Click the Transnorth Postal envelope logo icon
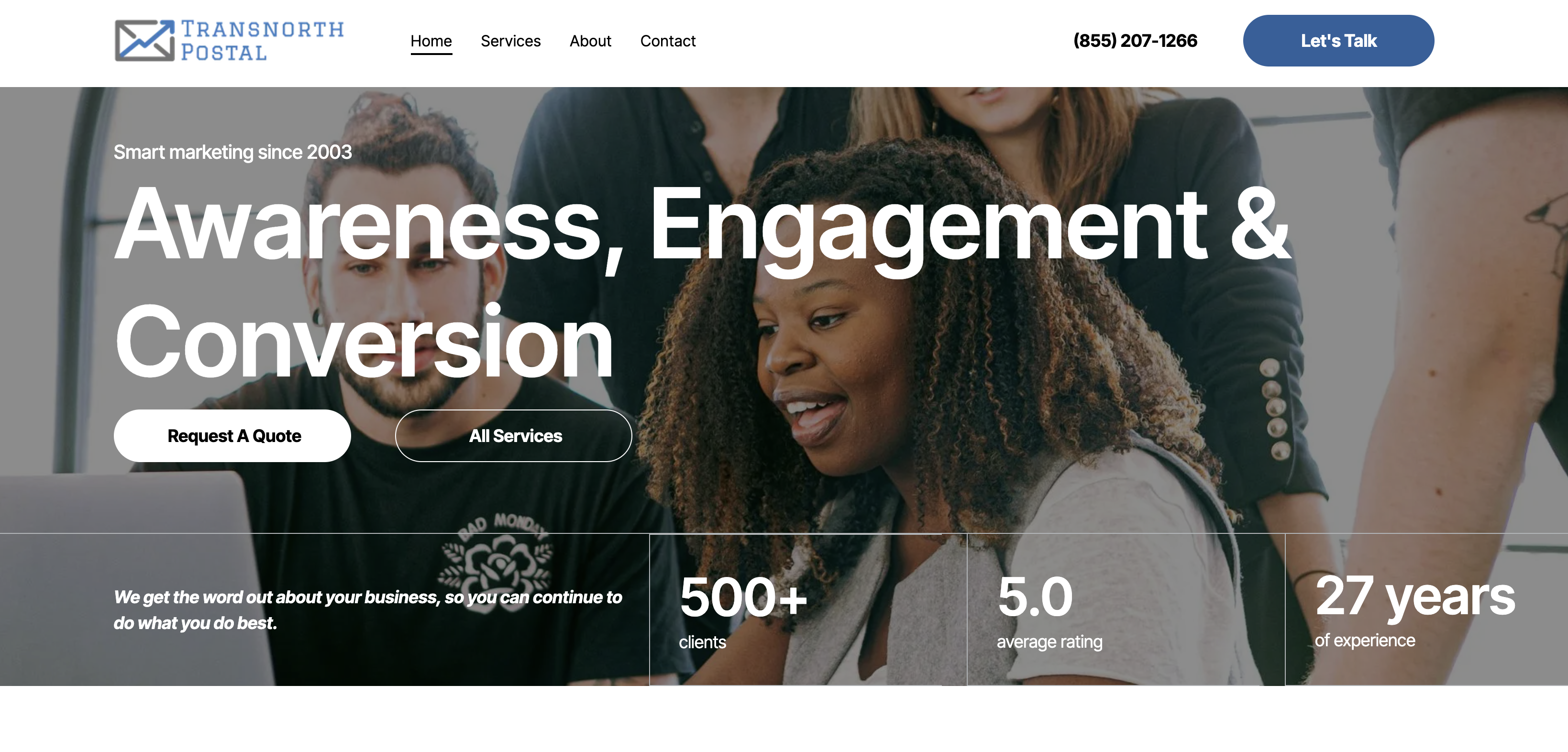1568x752 pixels. pos(144,41)
